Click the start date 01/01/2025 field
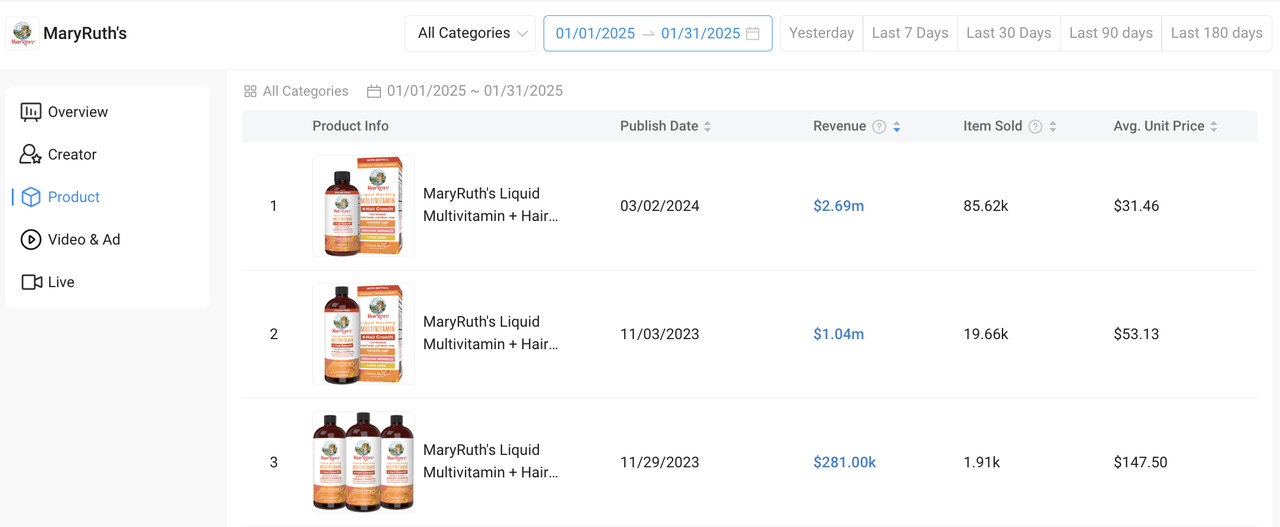This screenshot has height=527, width=1280. pyautogui.click(x=595, y=33)
